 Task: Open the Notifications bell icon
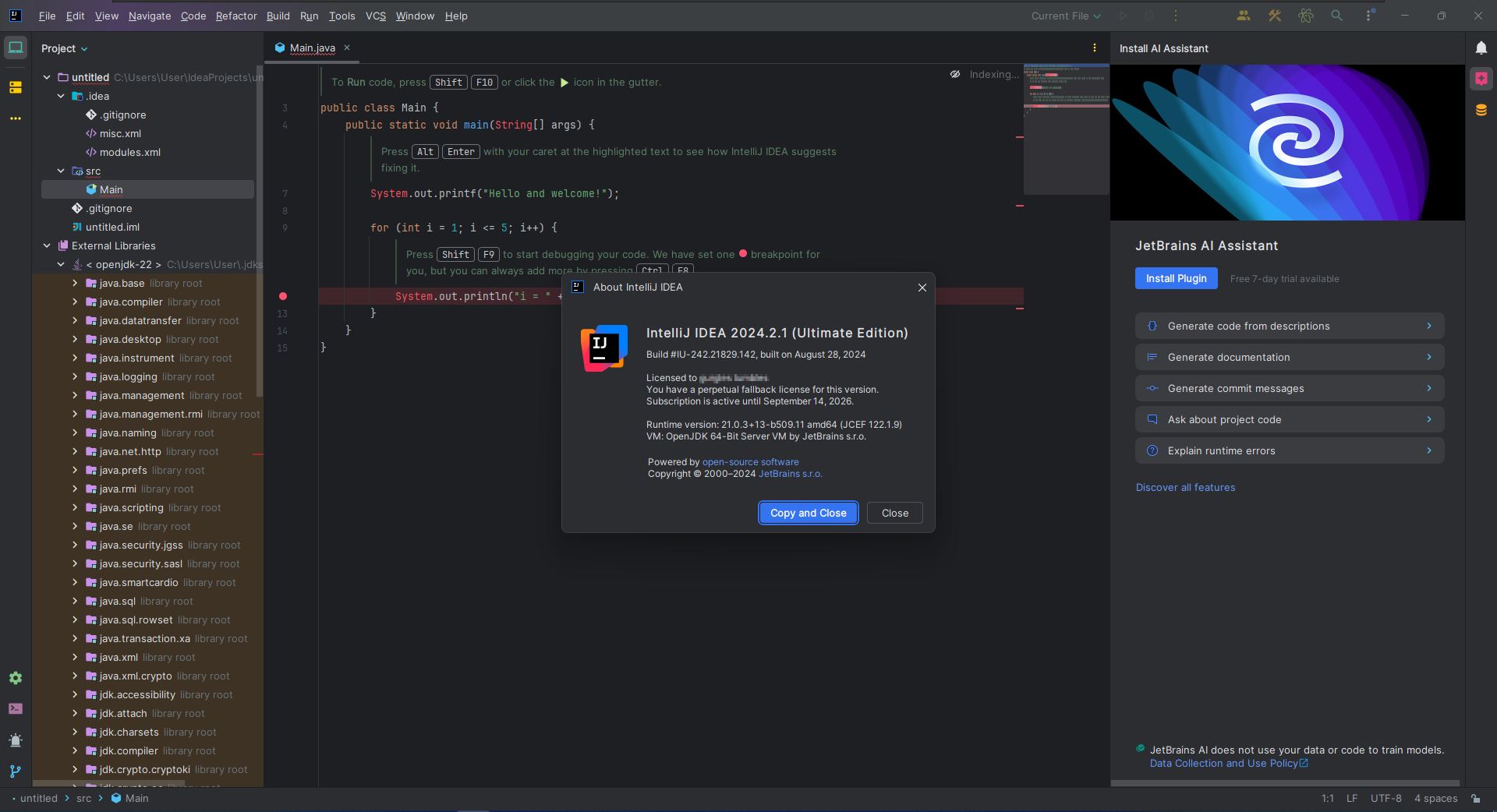tap(1481, 48)
